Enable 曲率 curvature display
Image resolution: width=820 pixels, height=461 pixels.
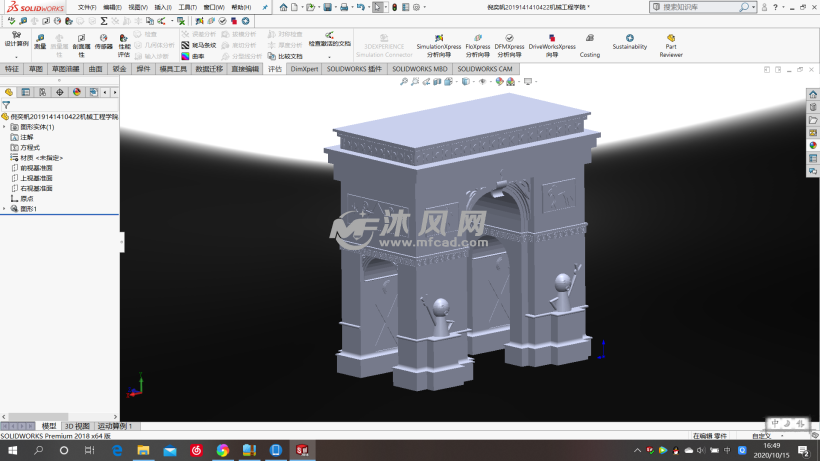[x=193, y=56]
